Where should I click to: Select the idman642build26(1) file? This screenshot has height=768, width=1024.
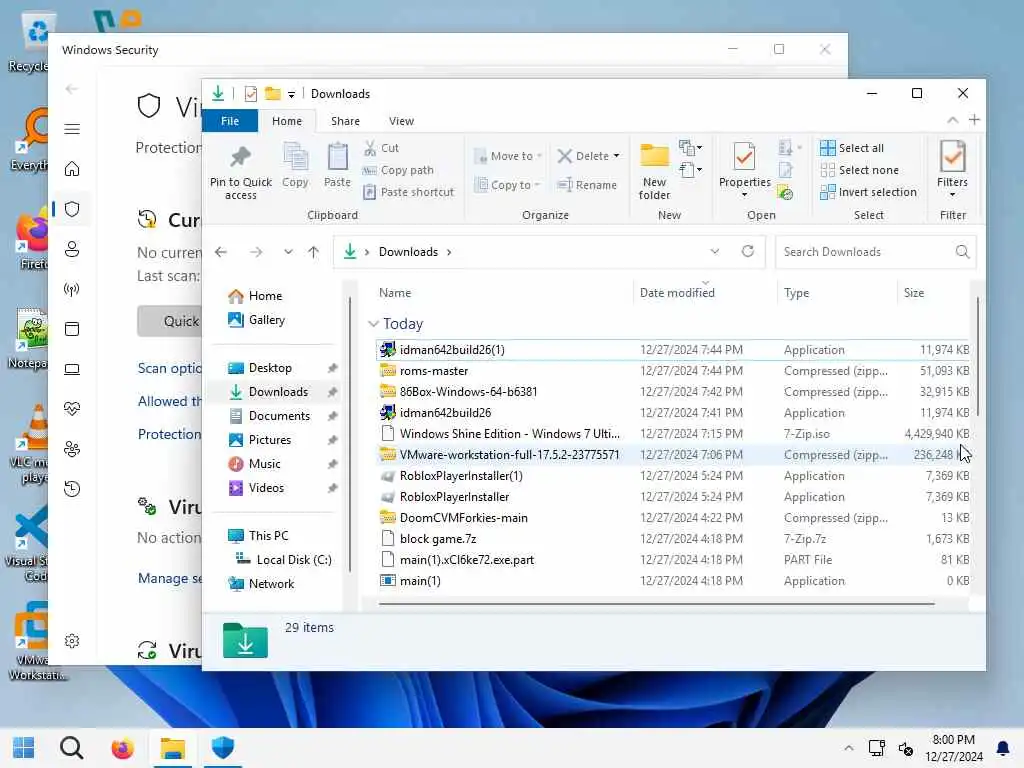coord(673,350)
